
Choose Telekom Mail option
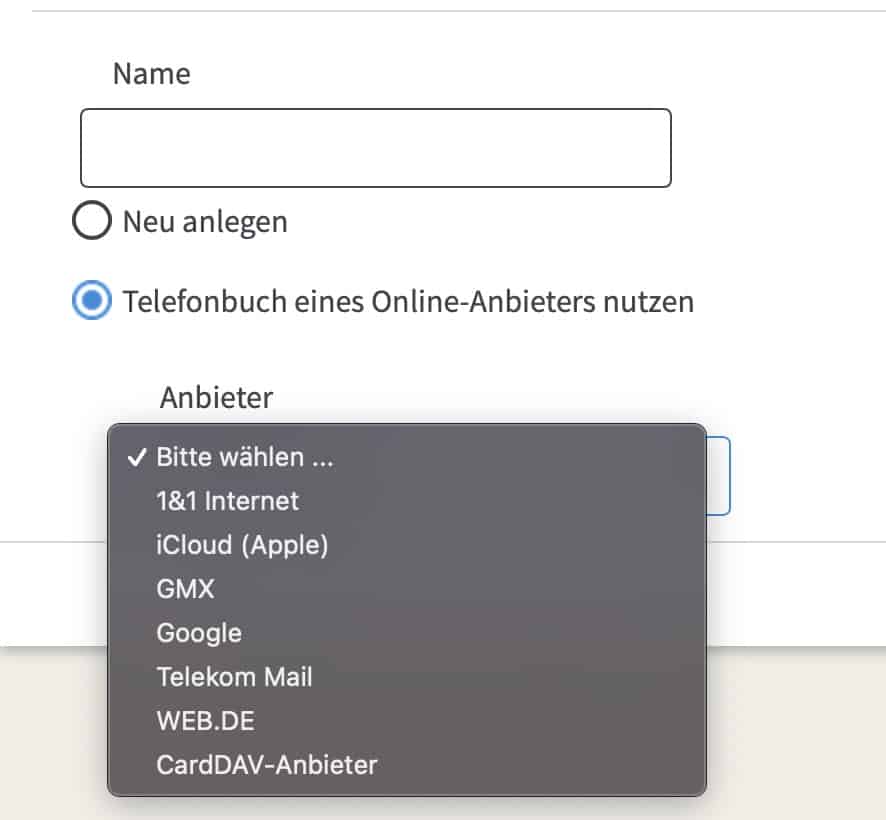point(406,677)
